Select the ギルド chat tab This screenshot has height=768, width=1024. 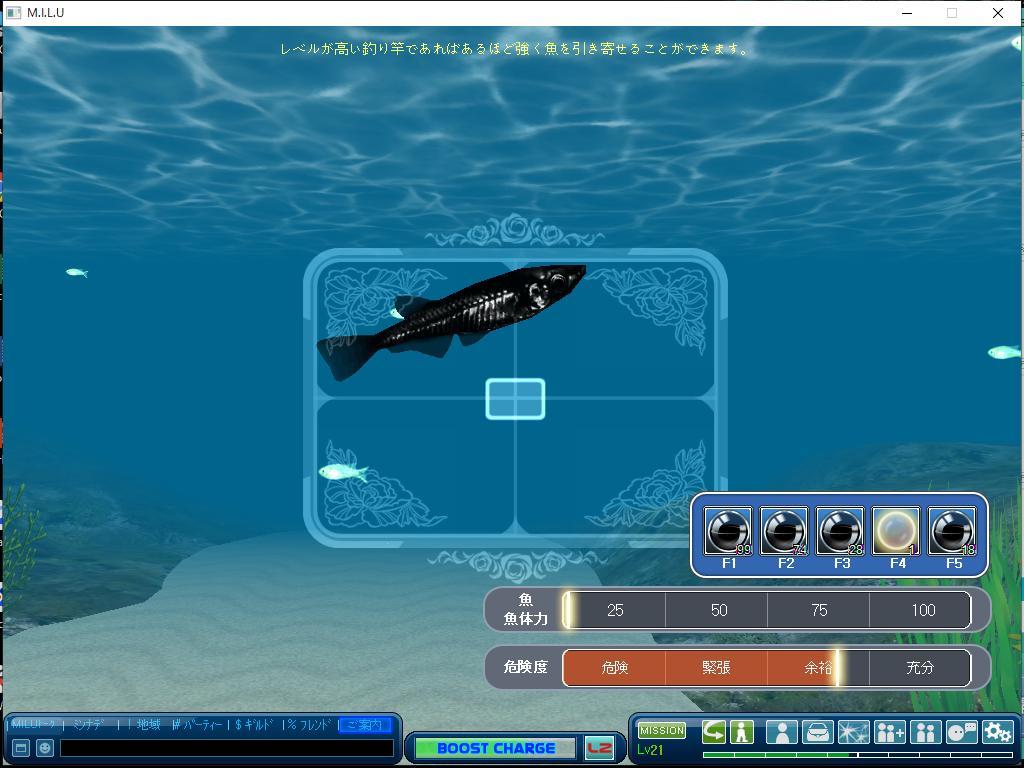click(257, 725)
